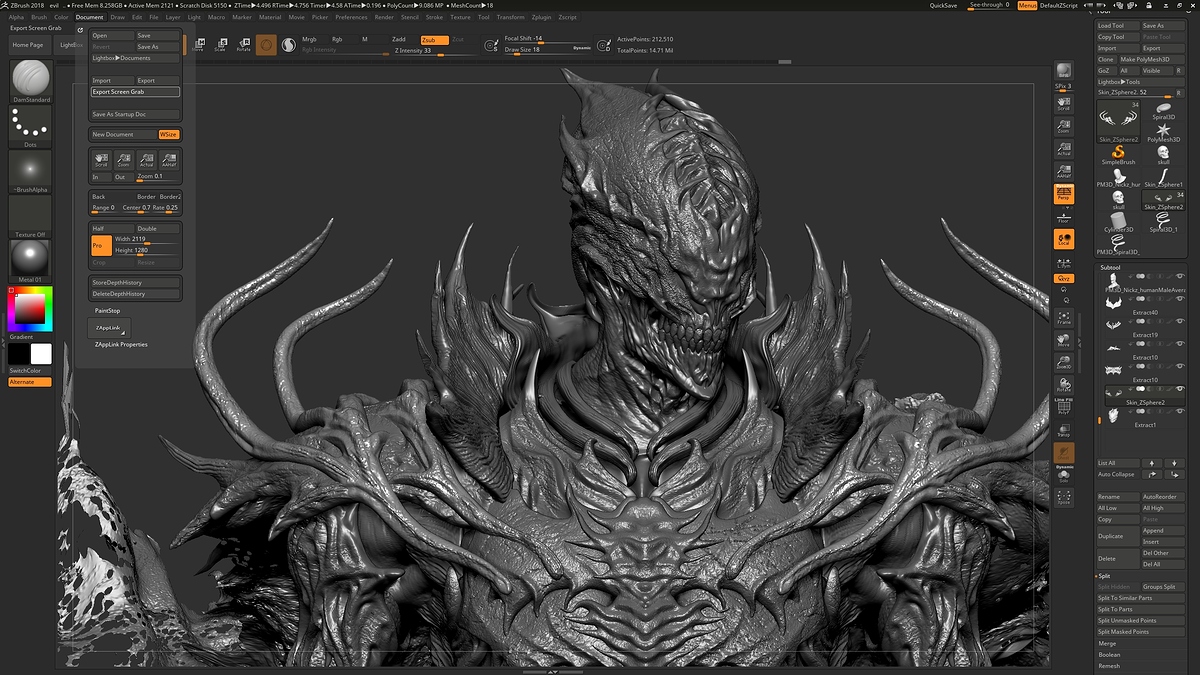Adjust the Z Intensity slider
The height and width of the screenshot is (675, 1200).
click(434, 50)
